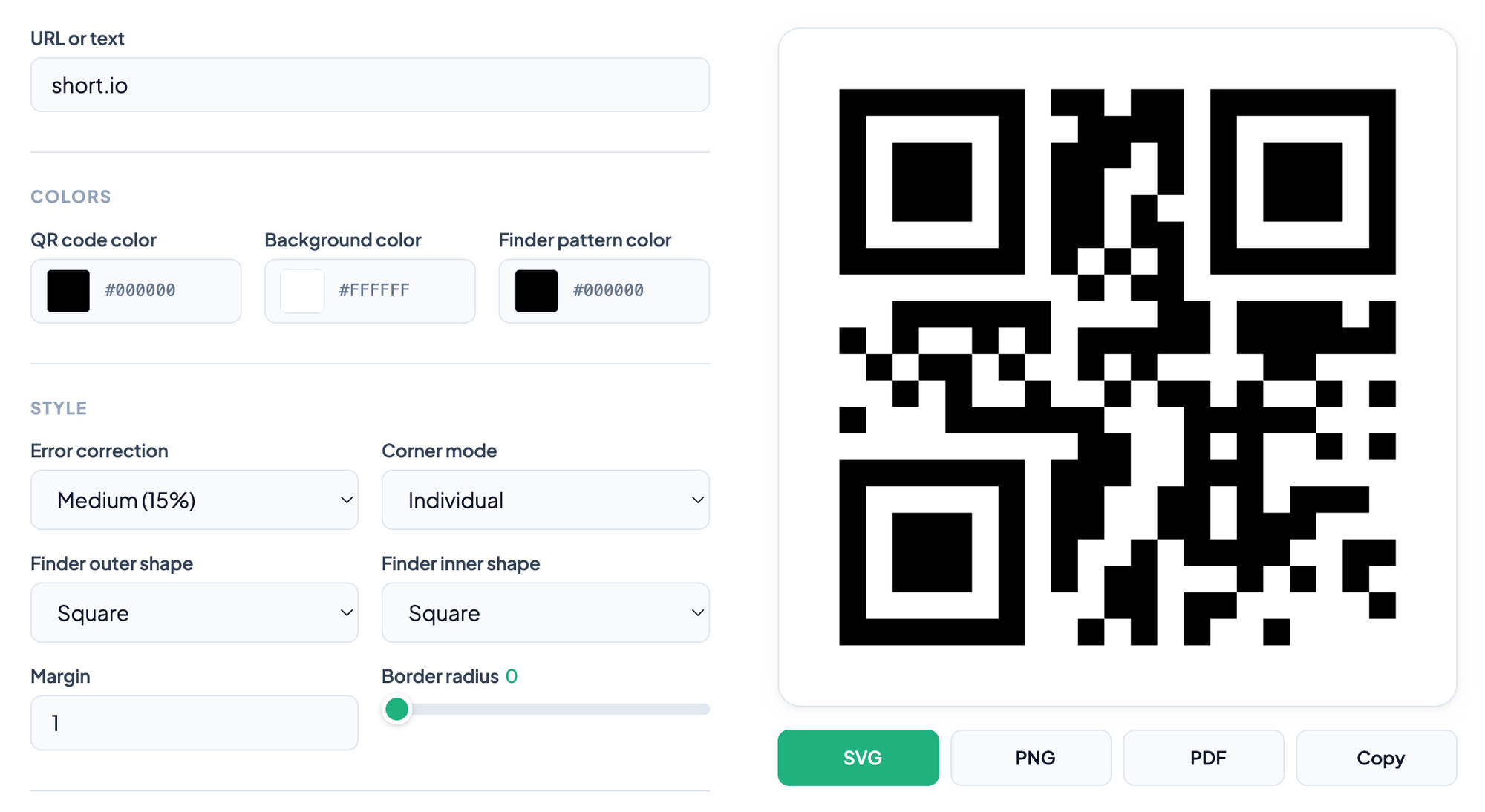Open the Background color picker swatch
This screenshot has height=812, width=1485.
(x=301, y=290)
